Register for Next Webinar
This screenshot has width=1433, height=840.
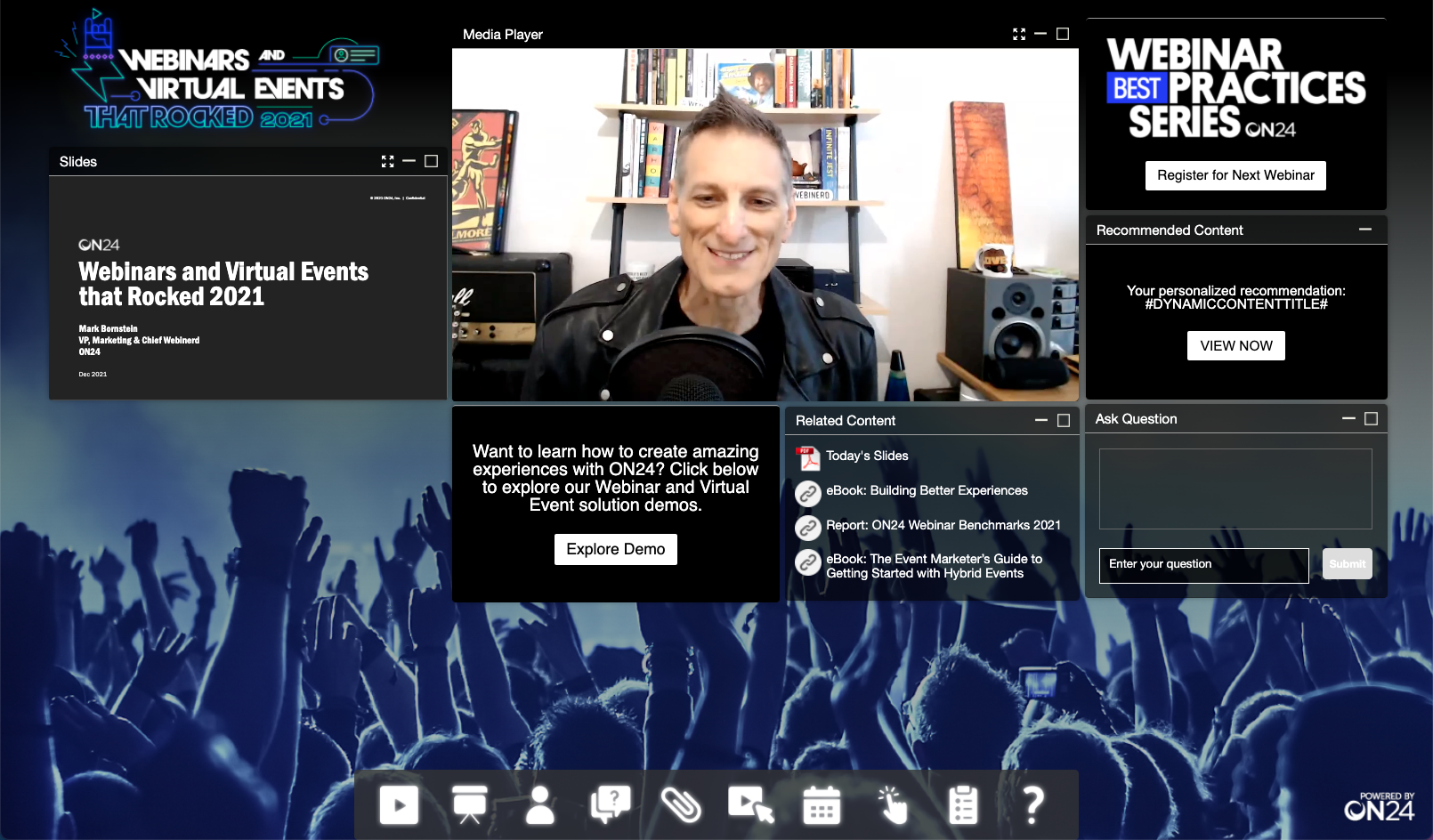[x=1235, y=175]
